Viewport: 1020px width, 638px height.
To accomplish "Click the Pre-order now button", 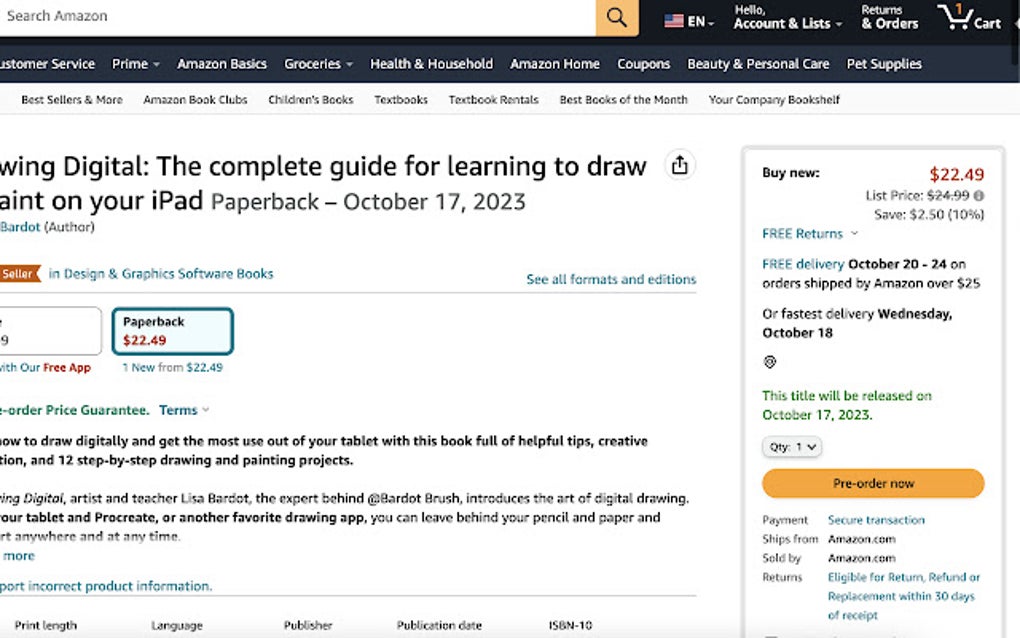I will coord(872,483).
